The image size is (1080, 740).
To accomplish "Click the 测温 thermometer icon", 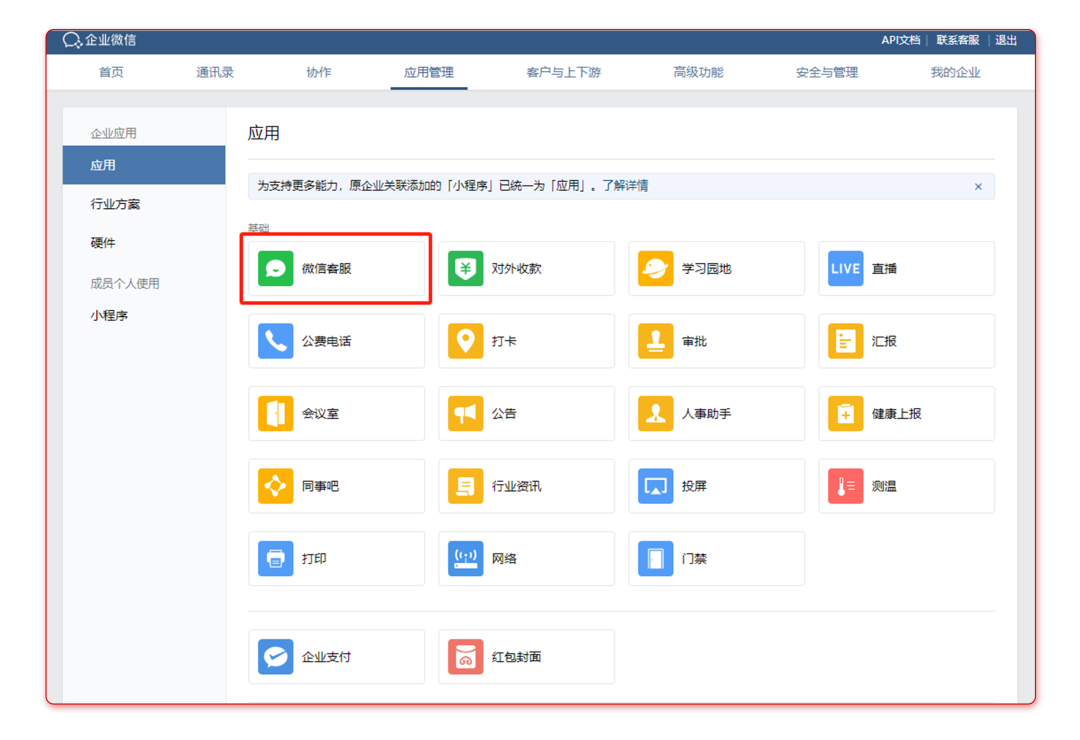I will click(846, 486).
